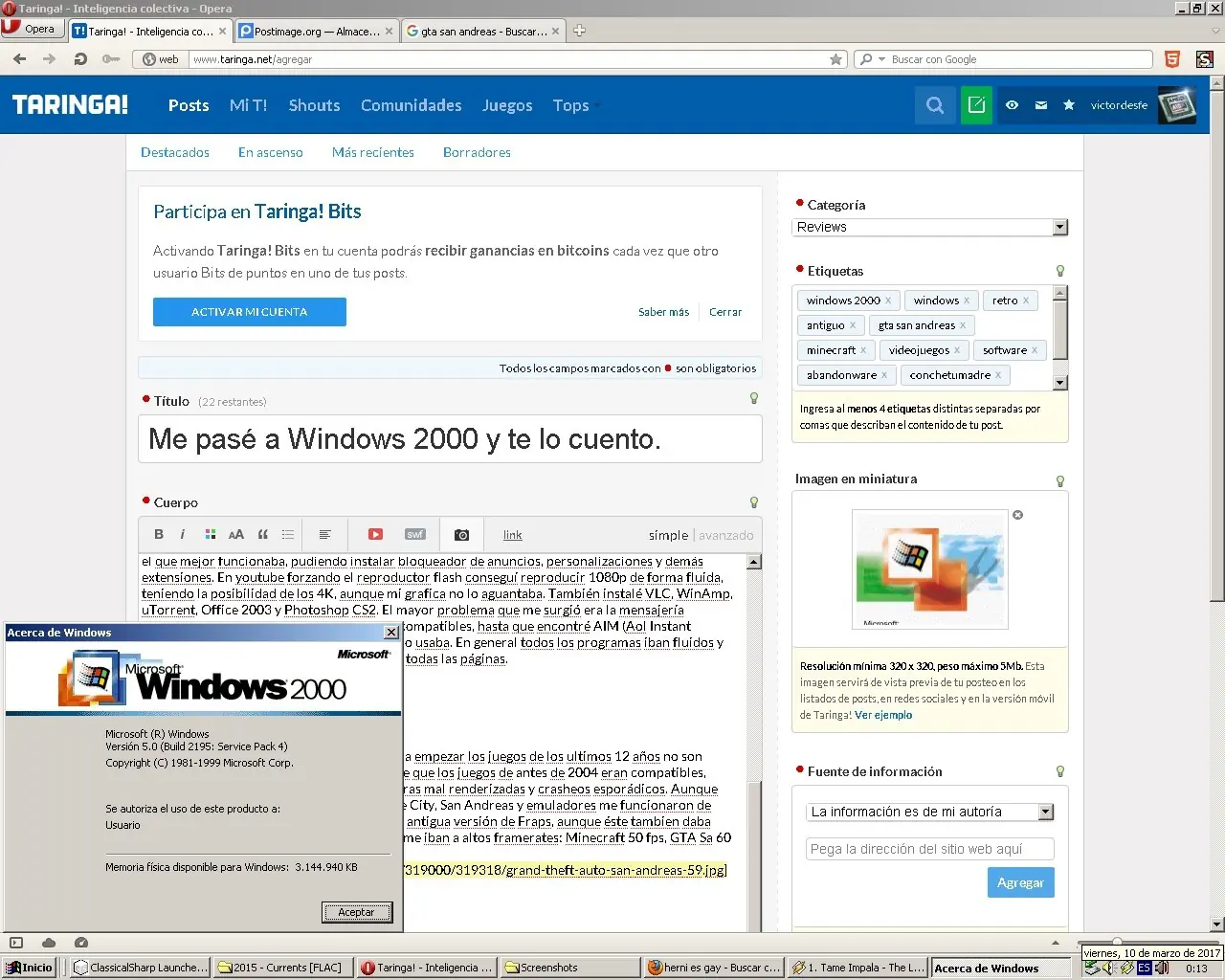Open the Shouts section

pos(315,105)
